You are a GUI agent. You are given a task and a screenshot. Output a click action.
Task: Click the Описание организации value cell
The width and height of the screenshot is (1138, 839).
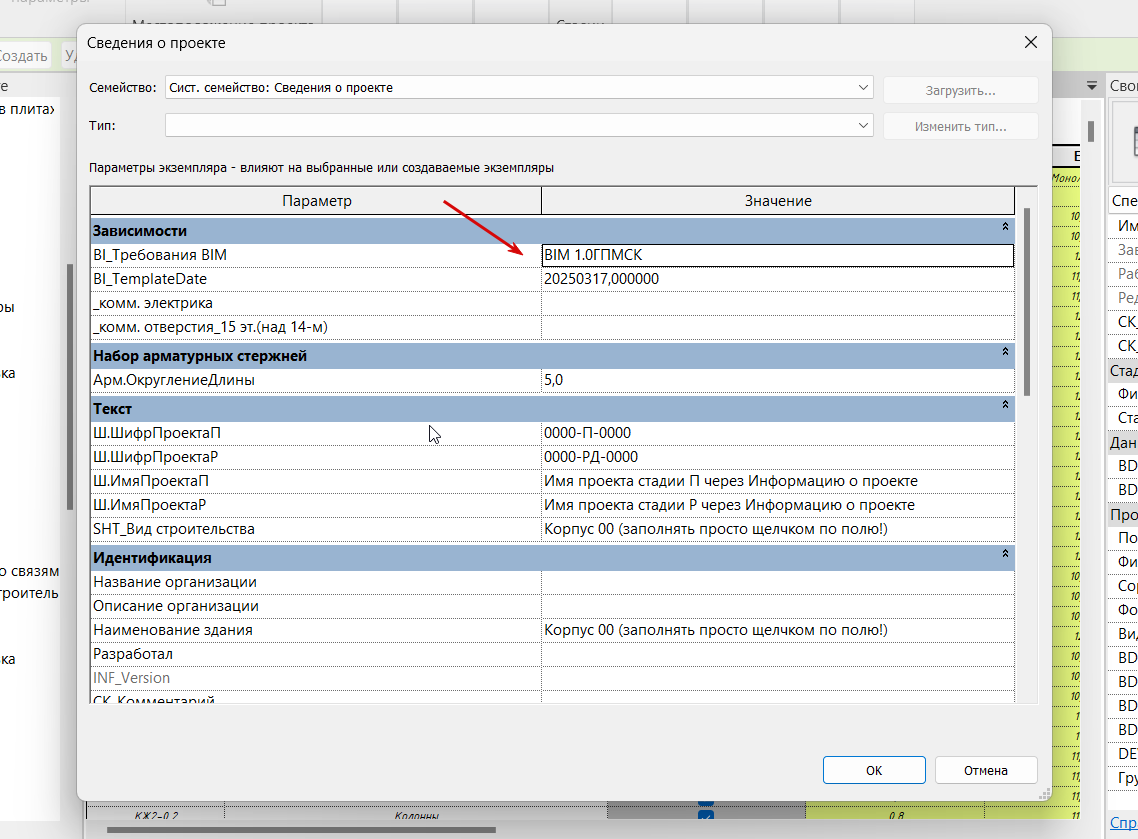pos(777,606)
